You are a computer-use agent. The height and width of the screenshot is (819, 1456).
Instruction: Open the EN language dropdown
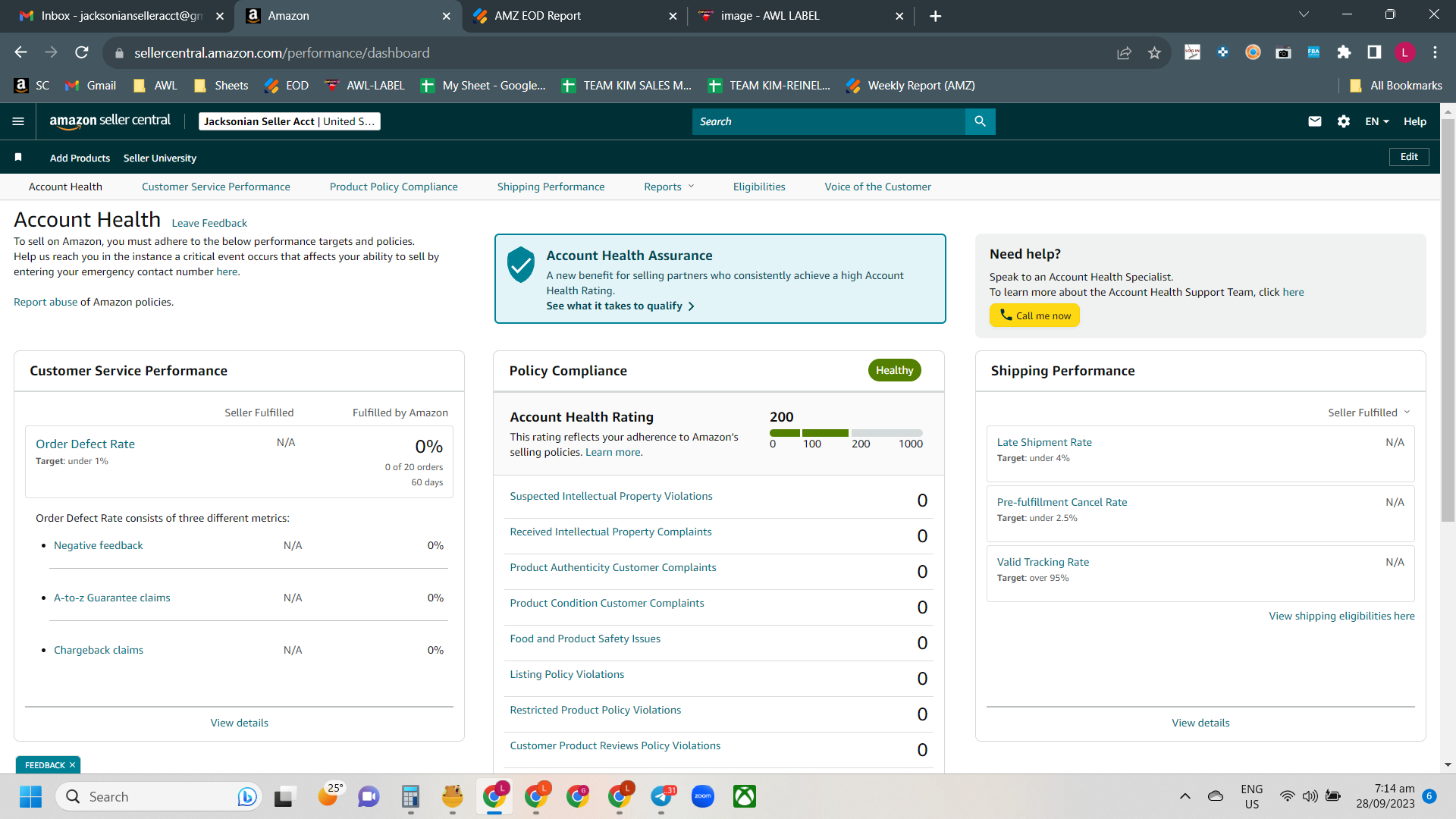point(1377,121)
